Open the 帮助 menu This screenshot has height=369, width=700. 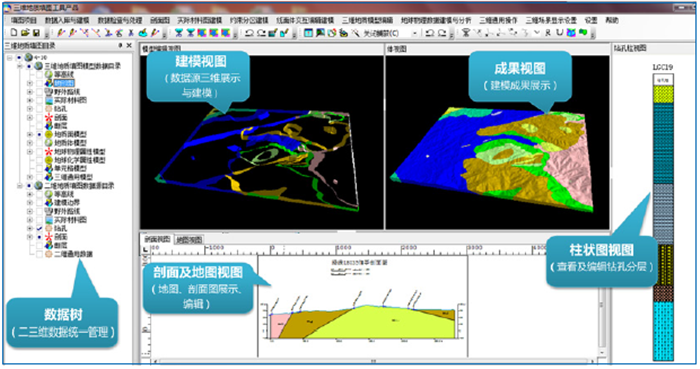click(612, 21)
